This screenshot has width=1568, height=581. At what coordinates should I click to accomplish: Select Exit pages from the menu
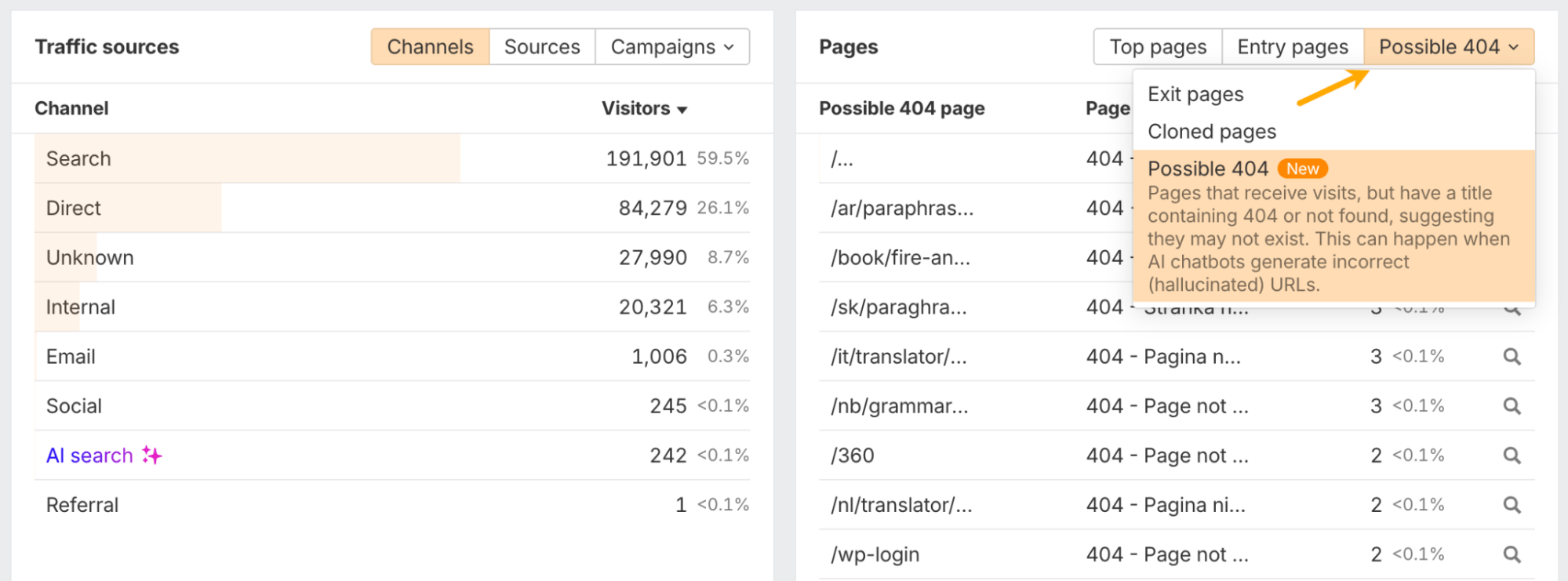[x=1195, y=95]
